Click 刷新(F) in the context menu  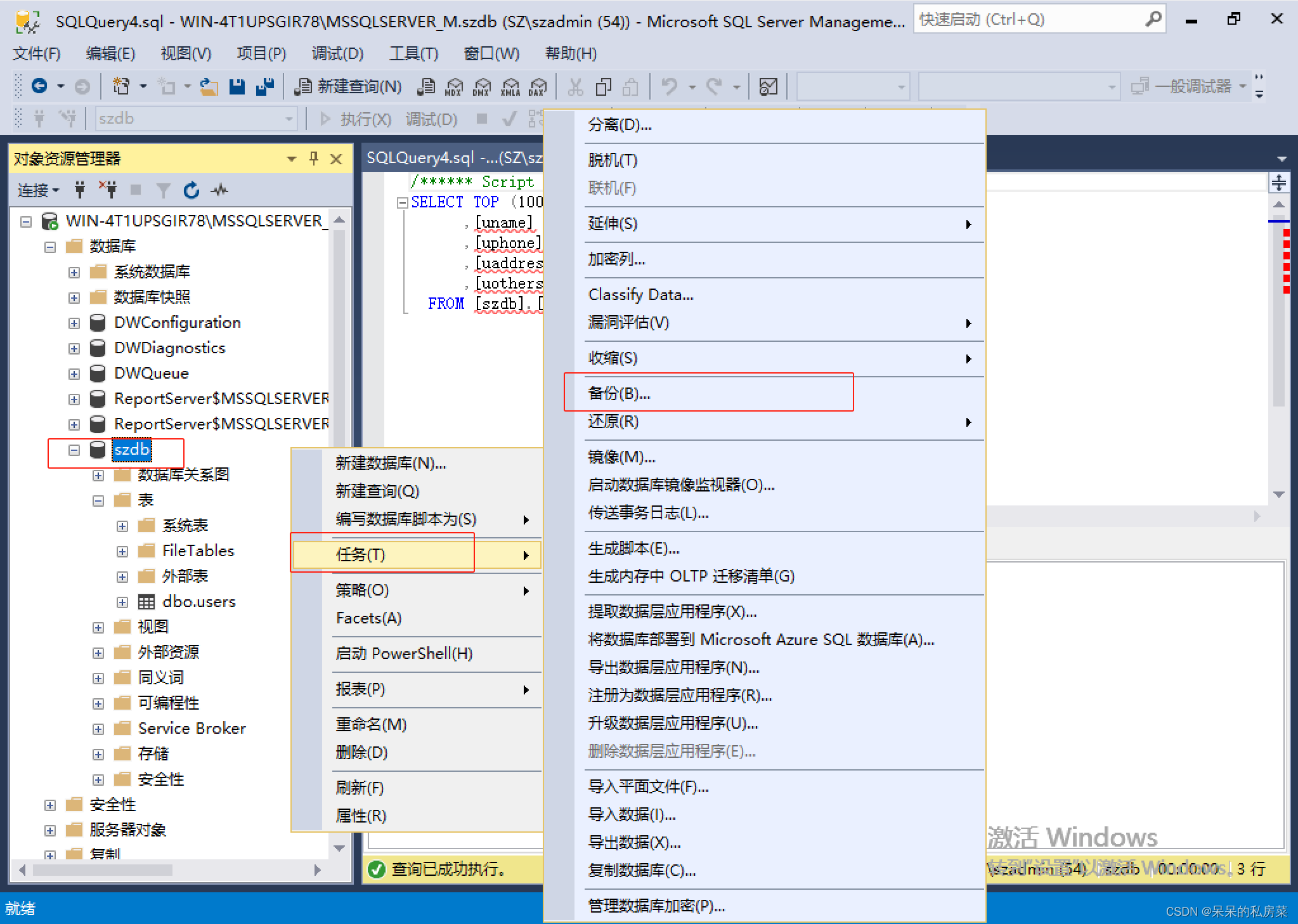(417, 788)
